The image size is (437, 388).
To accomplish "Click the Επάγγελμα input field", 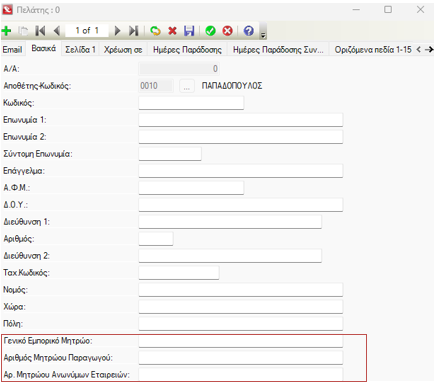I will tap(241, 171).
